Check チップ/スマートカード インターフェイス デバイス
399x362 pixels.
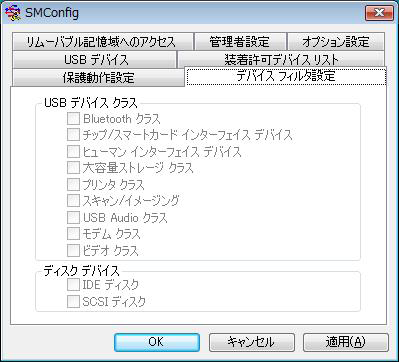pos(73,135)
